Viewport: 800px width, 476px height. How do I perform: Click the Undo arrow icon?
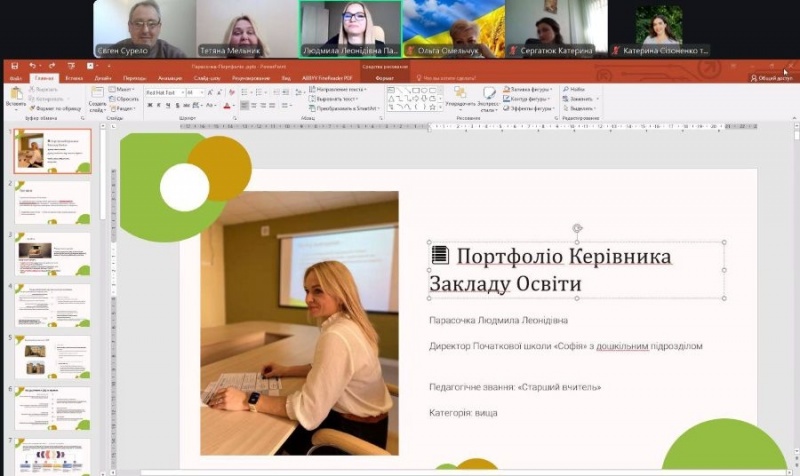[33, 66]
